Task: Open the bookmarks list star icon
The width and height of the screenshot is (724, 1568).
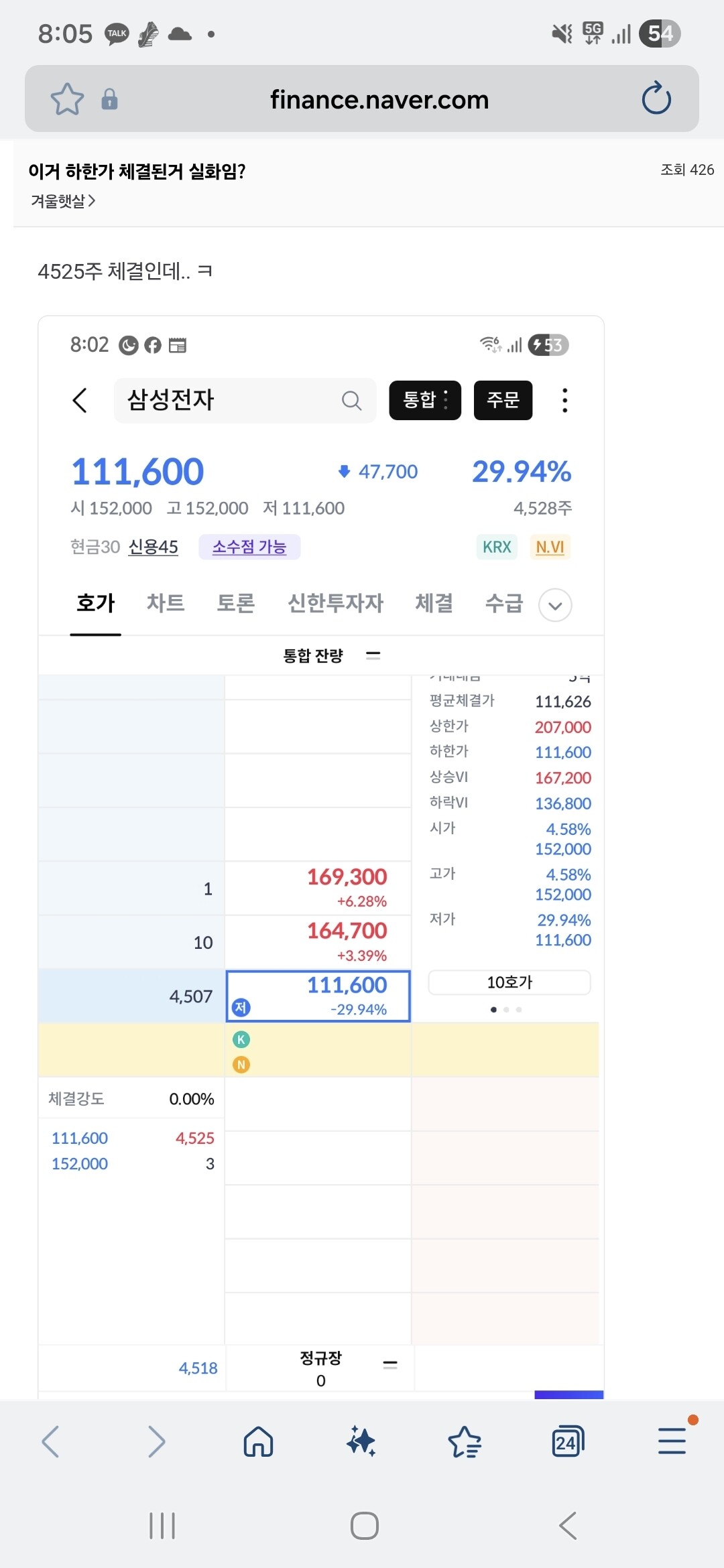Action: 465,1441
